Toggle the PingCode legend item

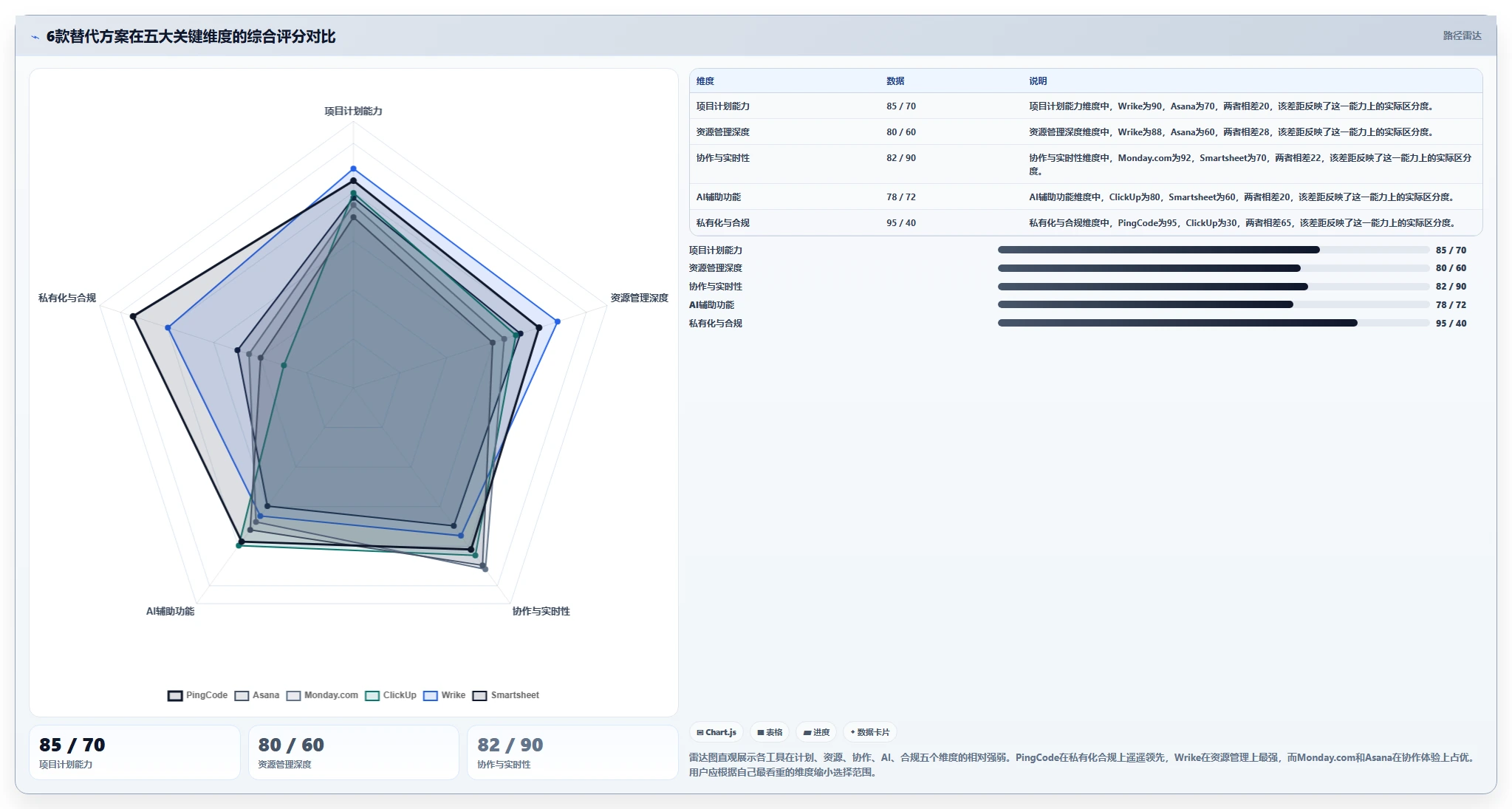[x=197, y=695]
